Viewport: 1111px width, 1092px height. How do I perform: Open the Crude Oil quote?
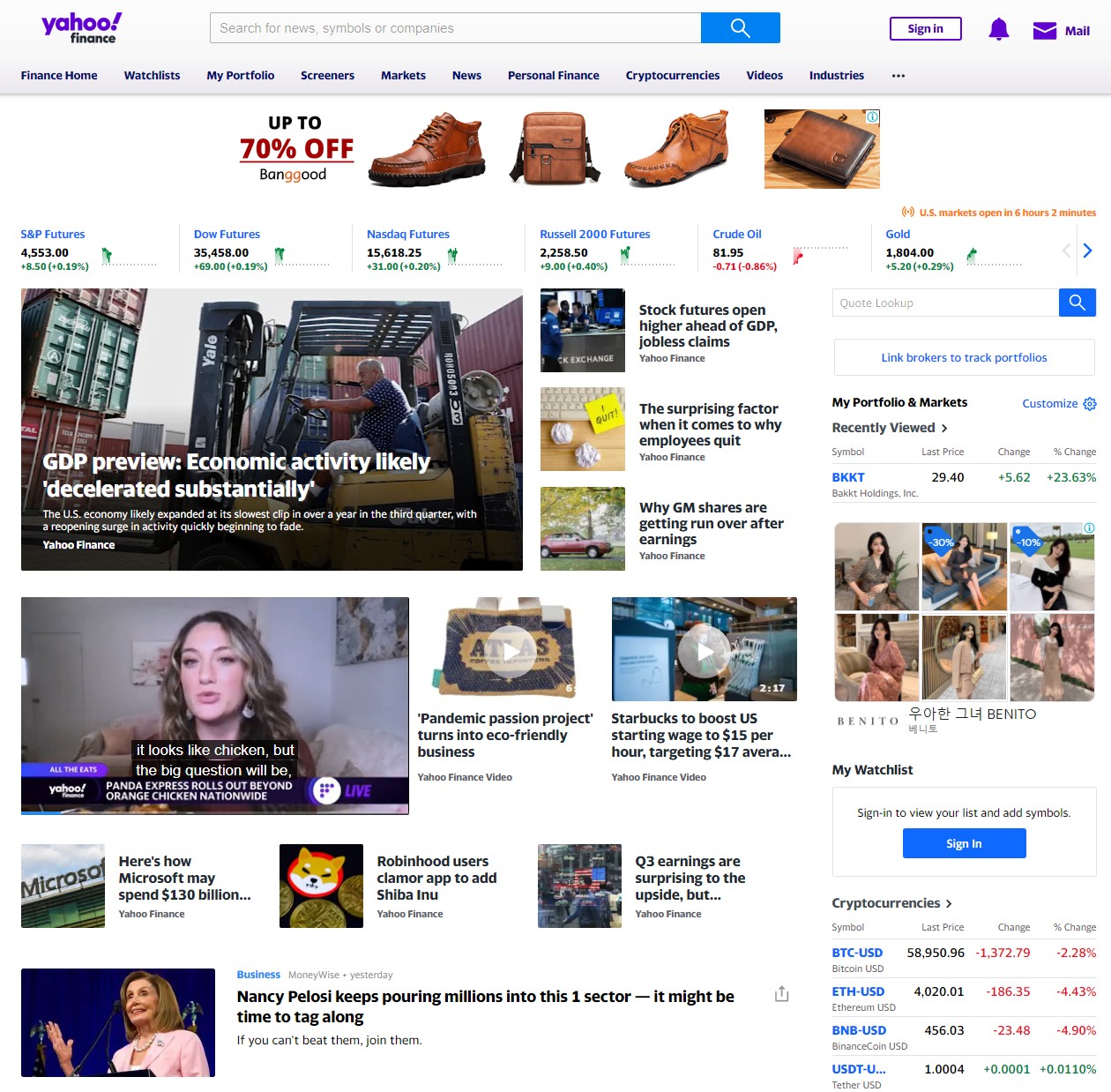(x=737, y=235)
